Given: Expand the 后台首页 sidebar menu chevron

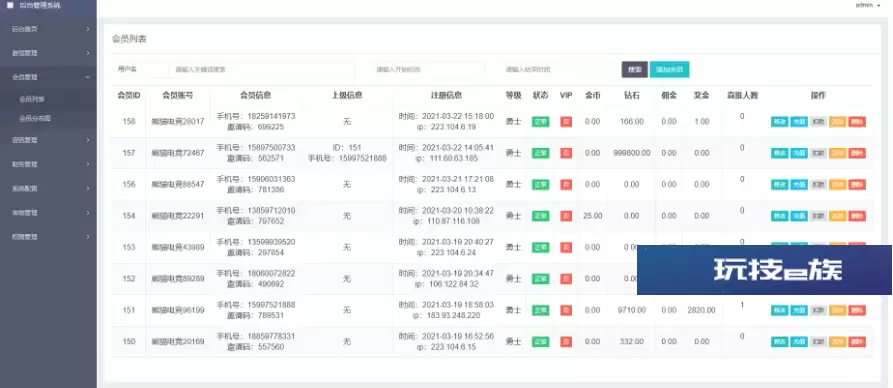Looking at the screenshot, I should point(88,28).
